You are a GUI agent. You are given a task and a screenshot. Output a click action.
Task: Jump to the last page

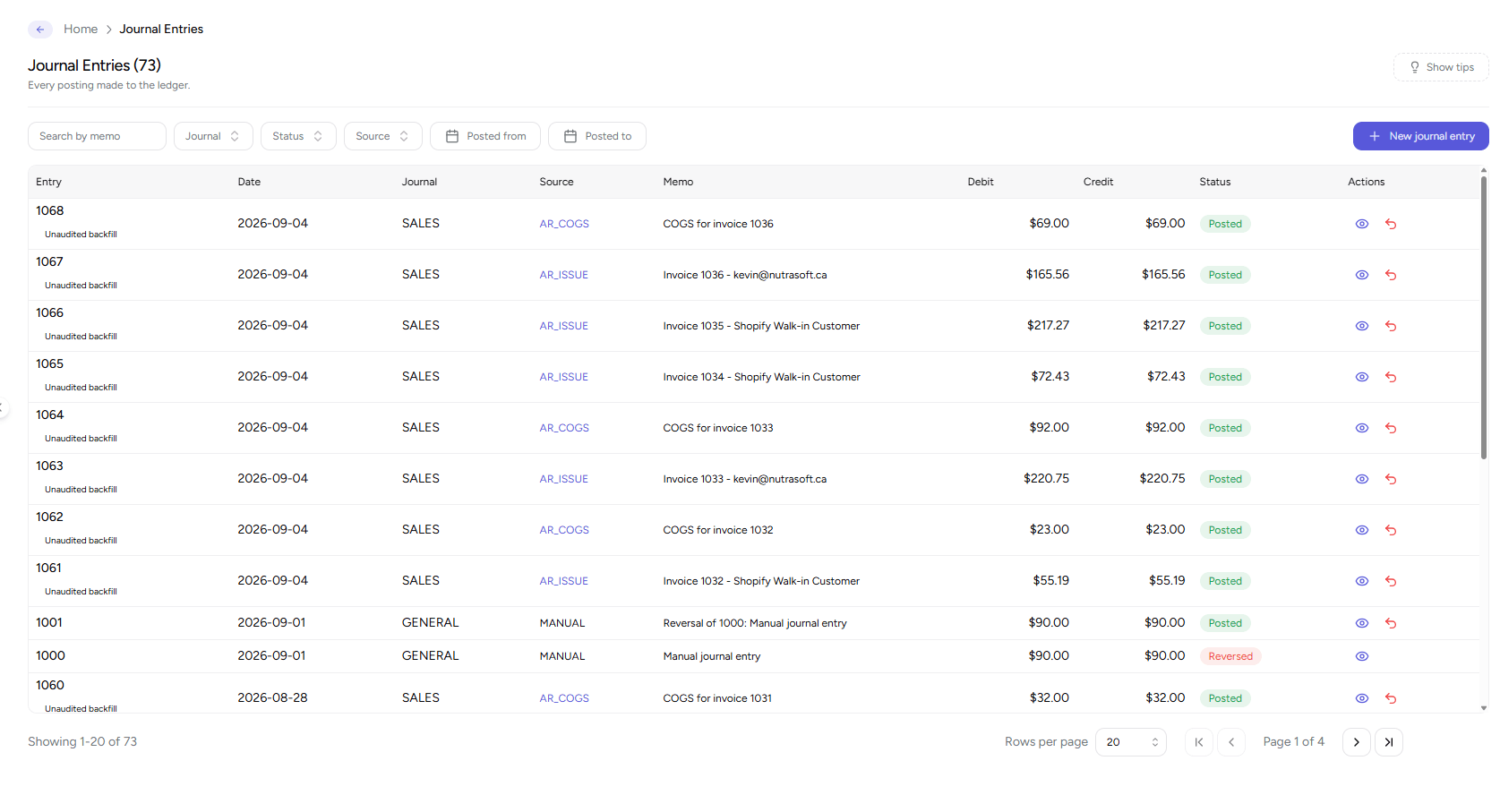pyautogui.click(x=1389, y=742)
